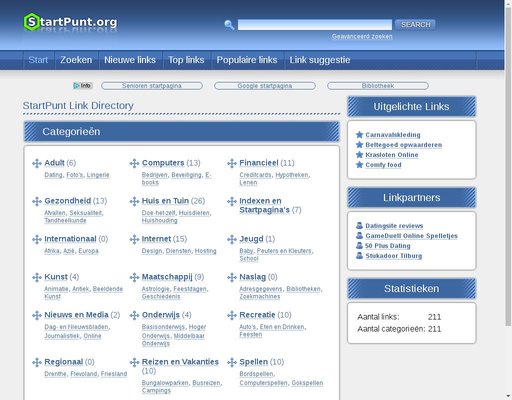512x400 pixels.
Task: Click the Senioren startpagina link
Action: [152, 86]
